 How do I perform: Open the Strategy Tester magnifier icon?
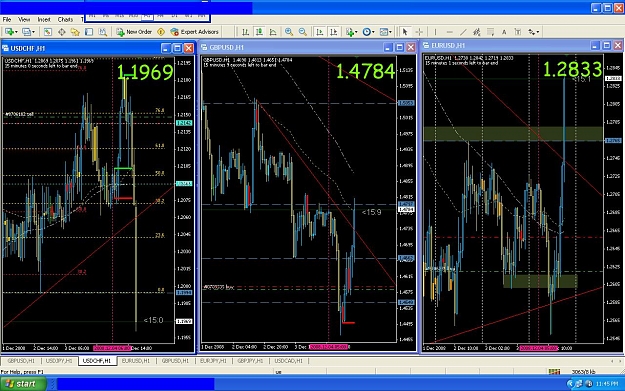(x=102, y=32)
